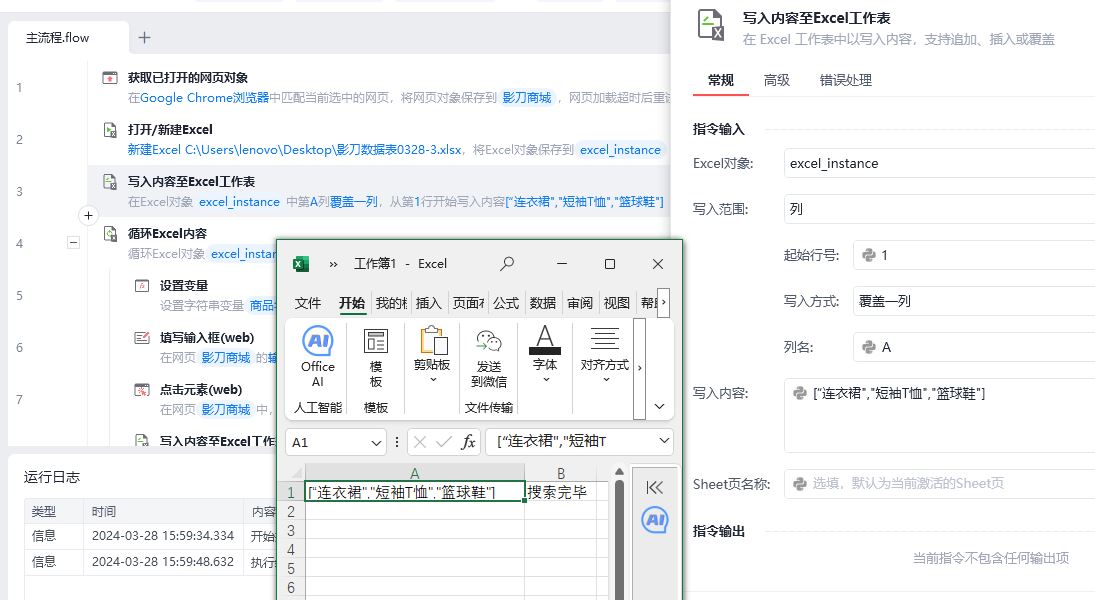Open Office AI in the Excel ribbon
Viewport: 1095px width, 600px height.
317,355
